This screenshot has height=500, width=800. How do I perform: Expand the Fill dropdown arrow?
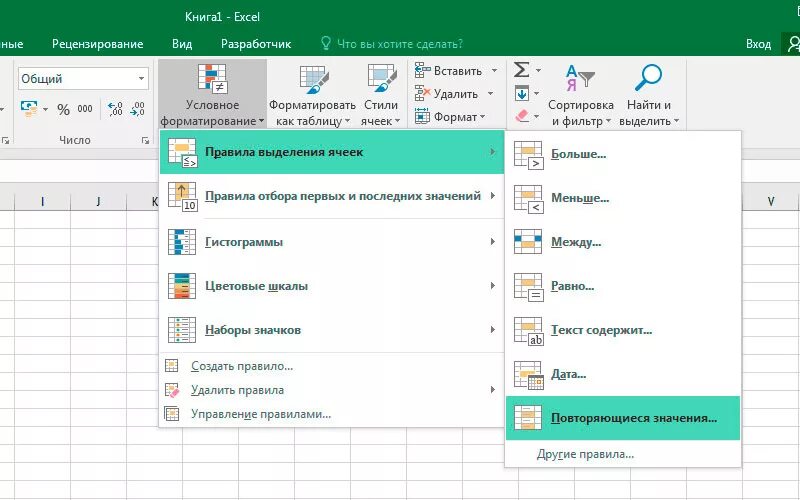(x=536, y=94)
